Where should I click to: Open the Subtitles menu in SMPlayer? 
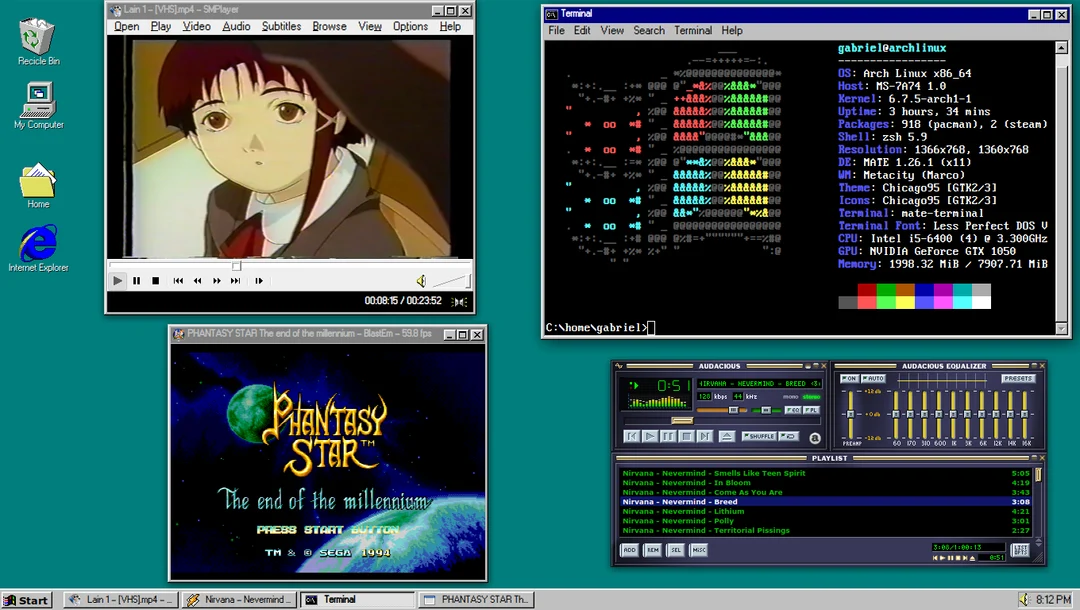(281, 27)
